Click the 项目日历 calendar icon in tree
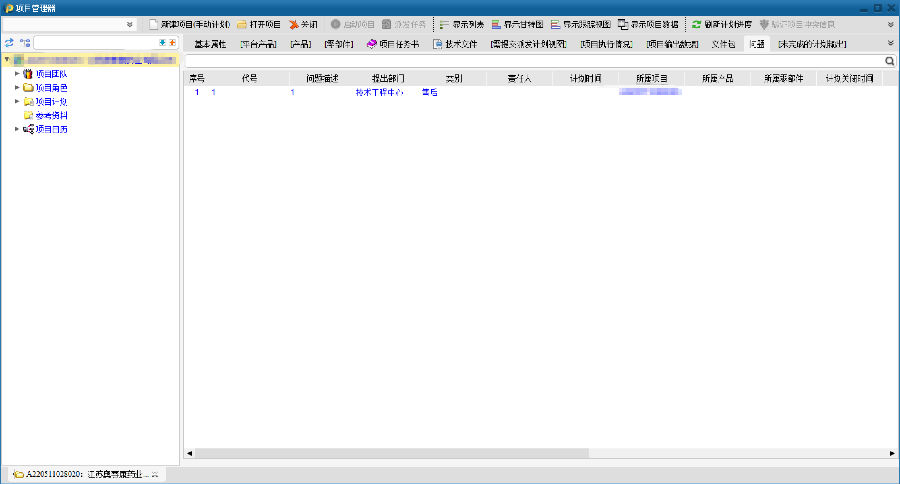The width and height of the screenshot is (900, 484). pos(28,129)
